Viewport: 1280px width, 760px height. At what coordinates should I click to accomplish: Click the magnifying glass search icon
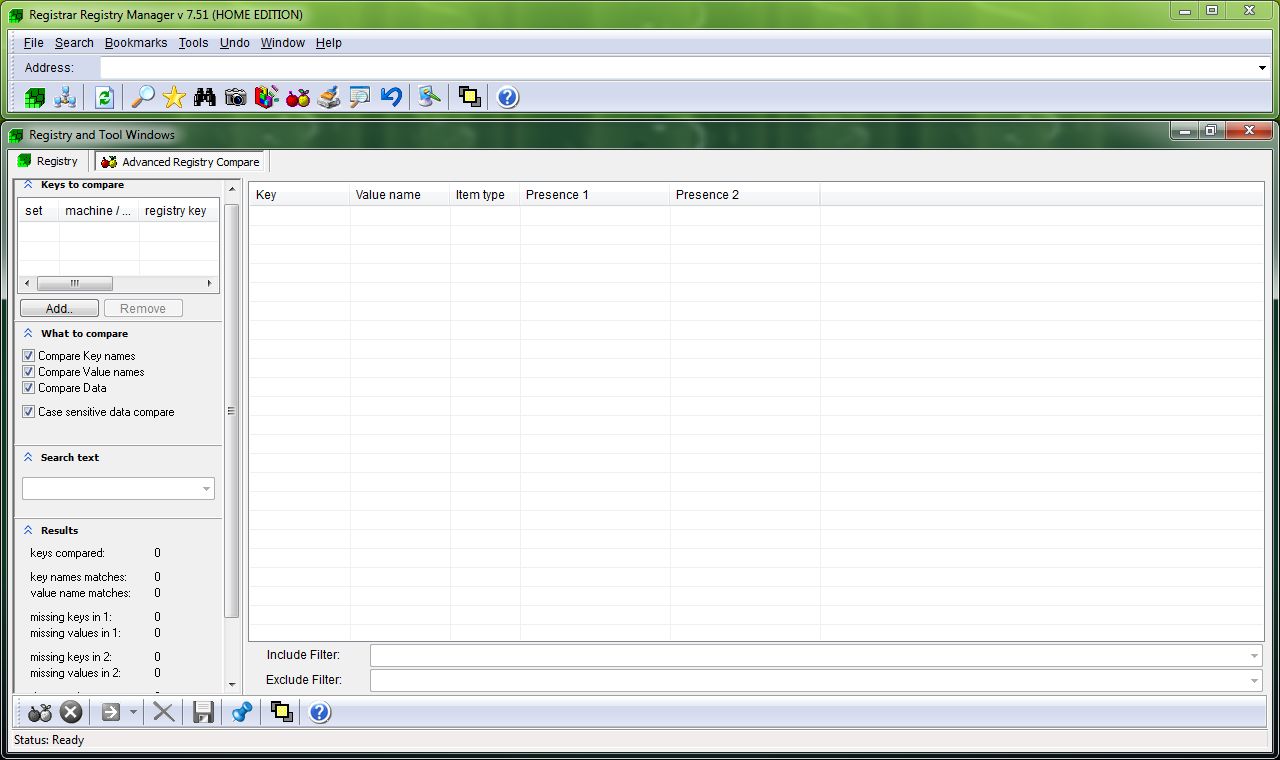[144, 97]
